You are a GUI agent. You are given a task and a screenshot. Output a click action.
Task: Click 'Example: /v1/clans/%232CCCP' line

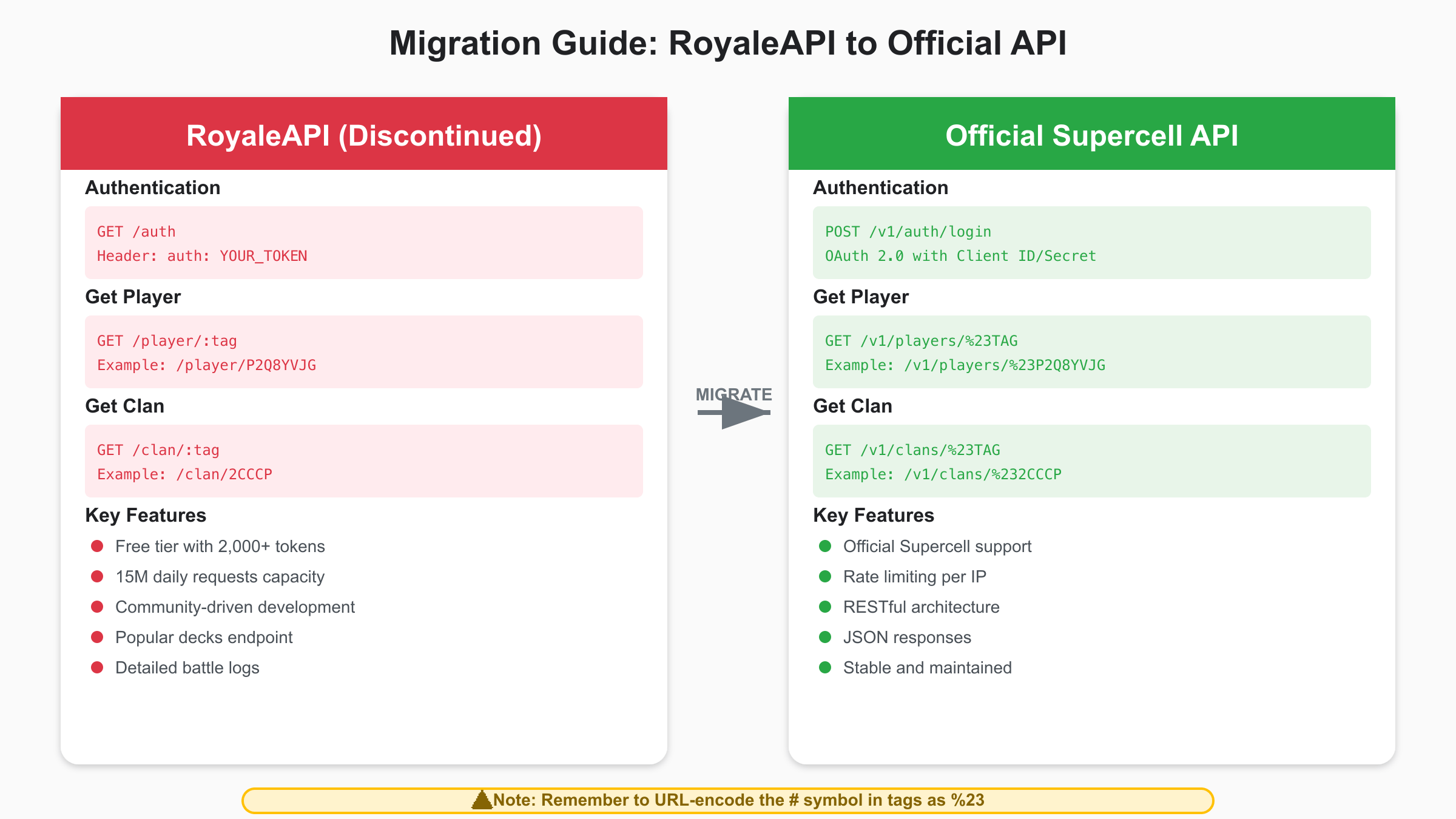[943, 474]
